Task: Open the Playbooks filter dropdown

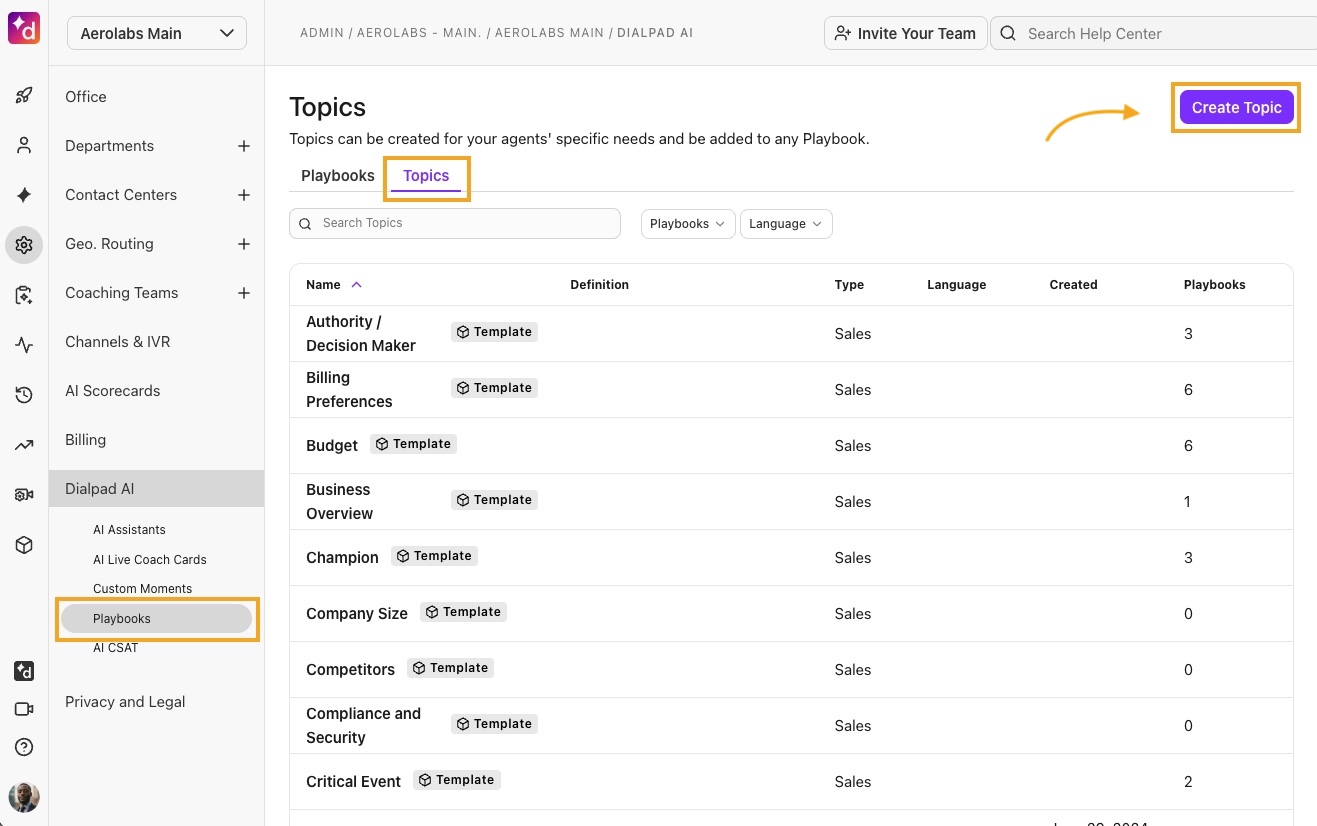Action: pos(688,224)
